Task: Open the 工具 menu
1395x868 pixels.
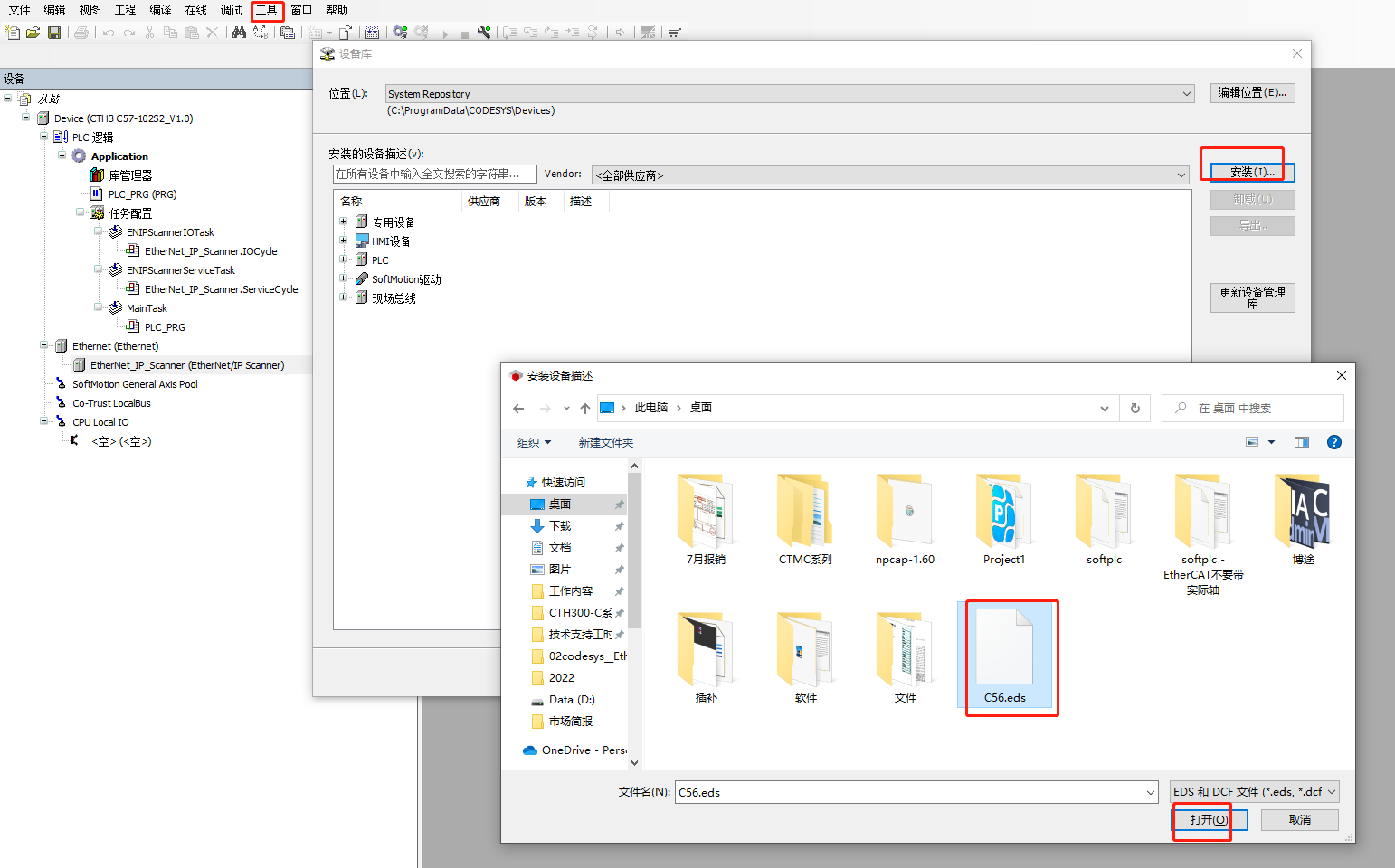Action: coord(267,10)
